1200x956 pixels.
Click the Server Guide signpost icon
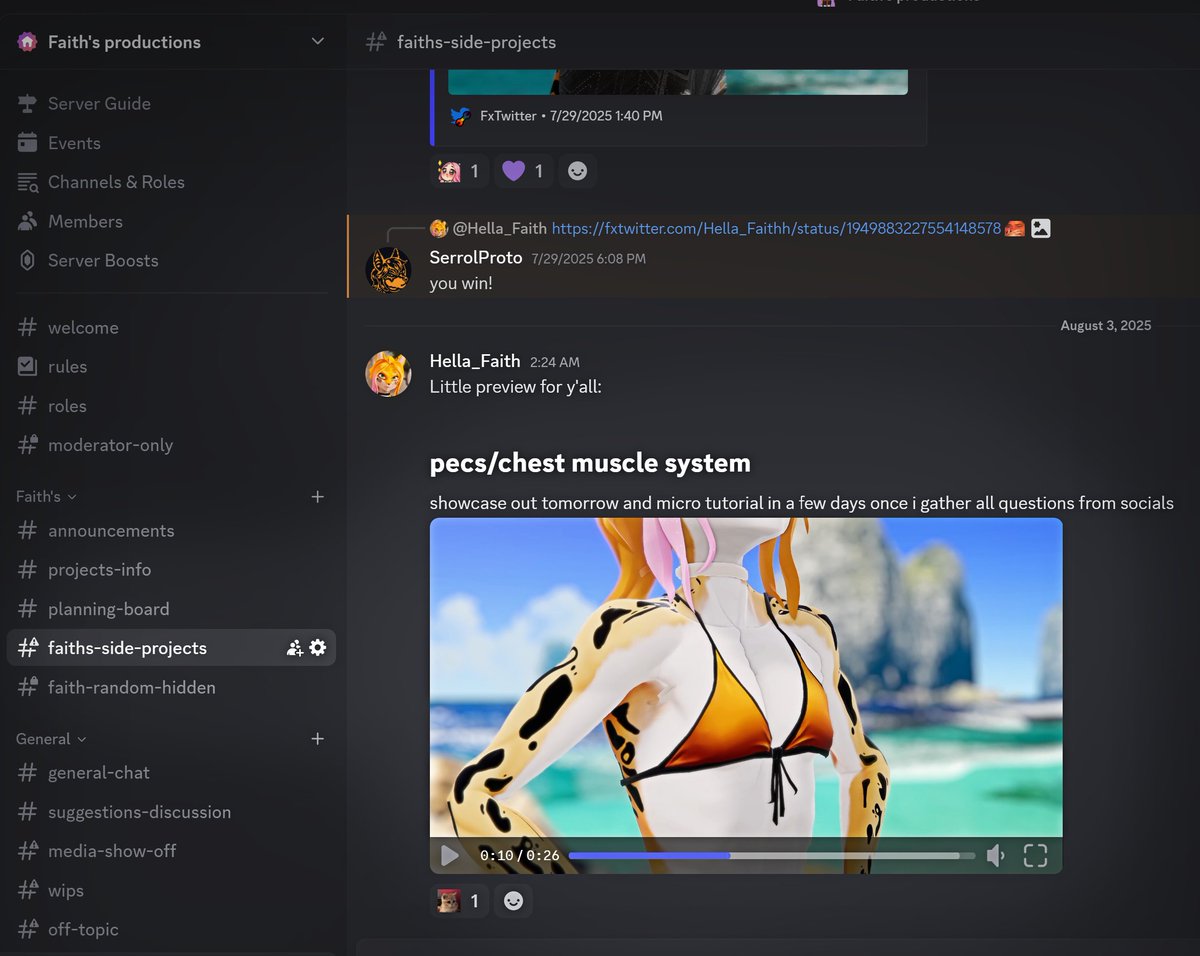(x=28, y=103)
